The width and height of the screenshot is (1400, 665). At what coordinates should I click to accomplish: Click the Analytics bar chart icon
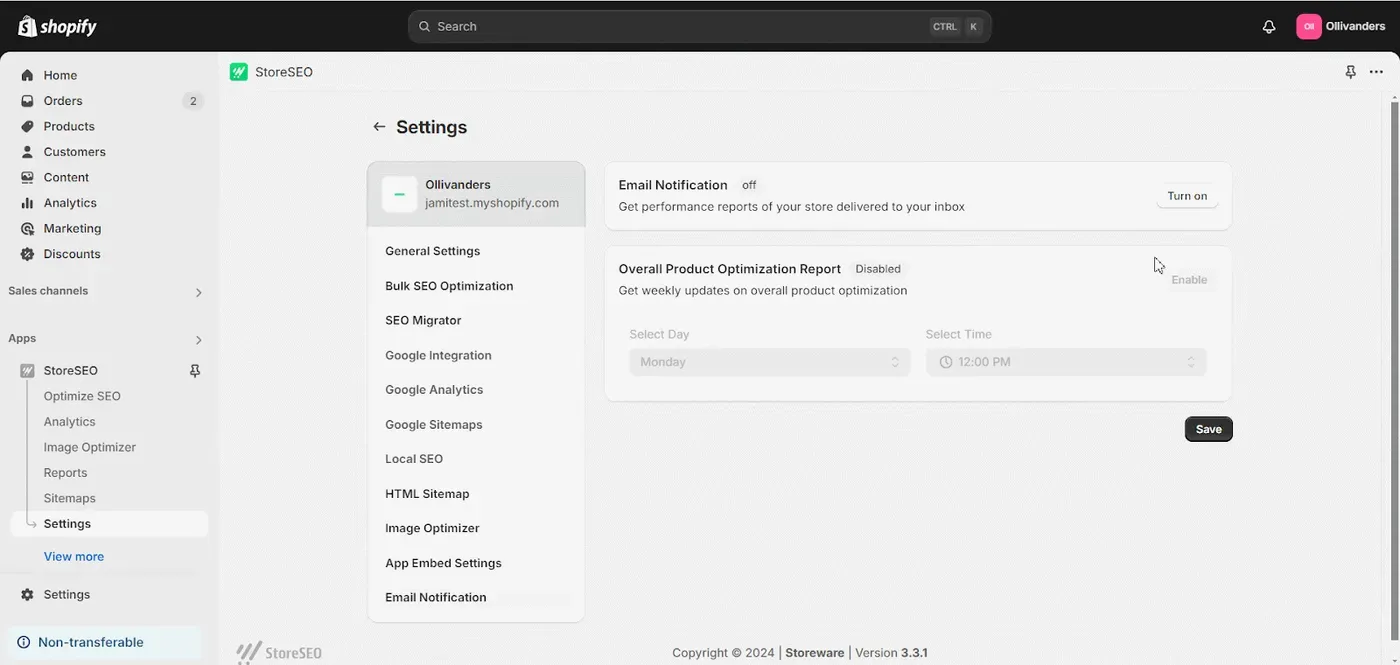click(27, 203)
